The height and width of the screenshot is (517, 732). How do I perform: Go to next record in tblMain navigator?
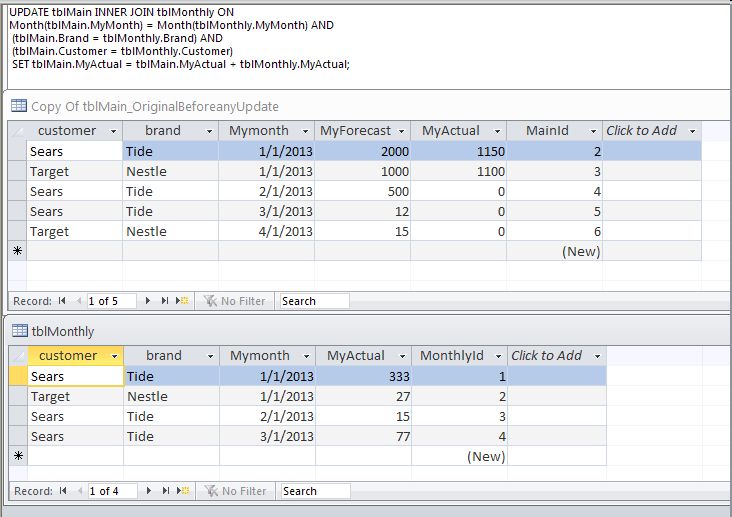[148, 301]
